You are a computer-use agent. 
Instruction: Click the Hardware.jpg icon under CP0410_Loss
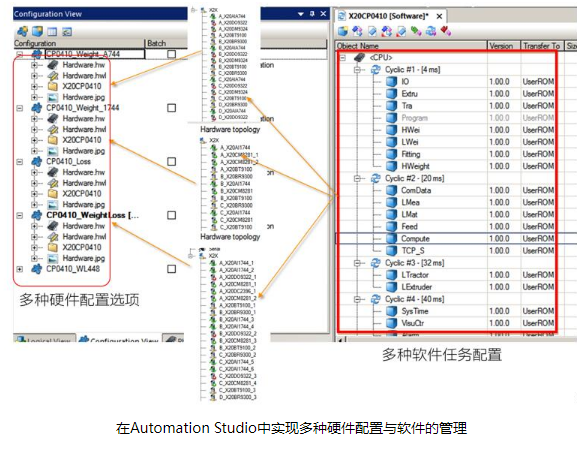[53, 204]
